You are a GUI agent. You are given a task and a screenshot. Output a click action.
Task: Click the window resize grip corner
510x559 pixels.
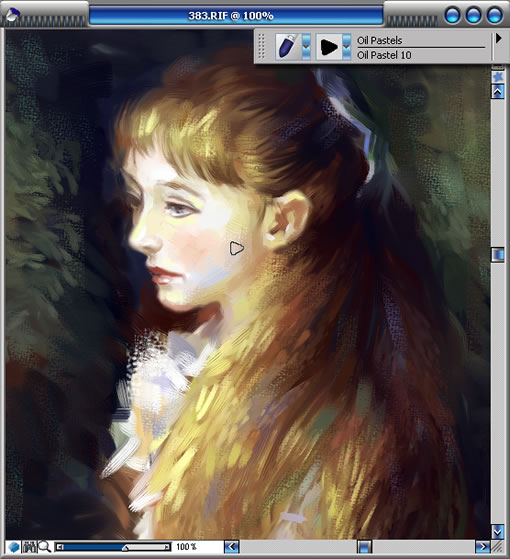point(498,547)
